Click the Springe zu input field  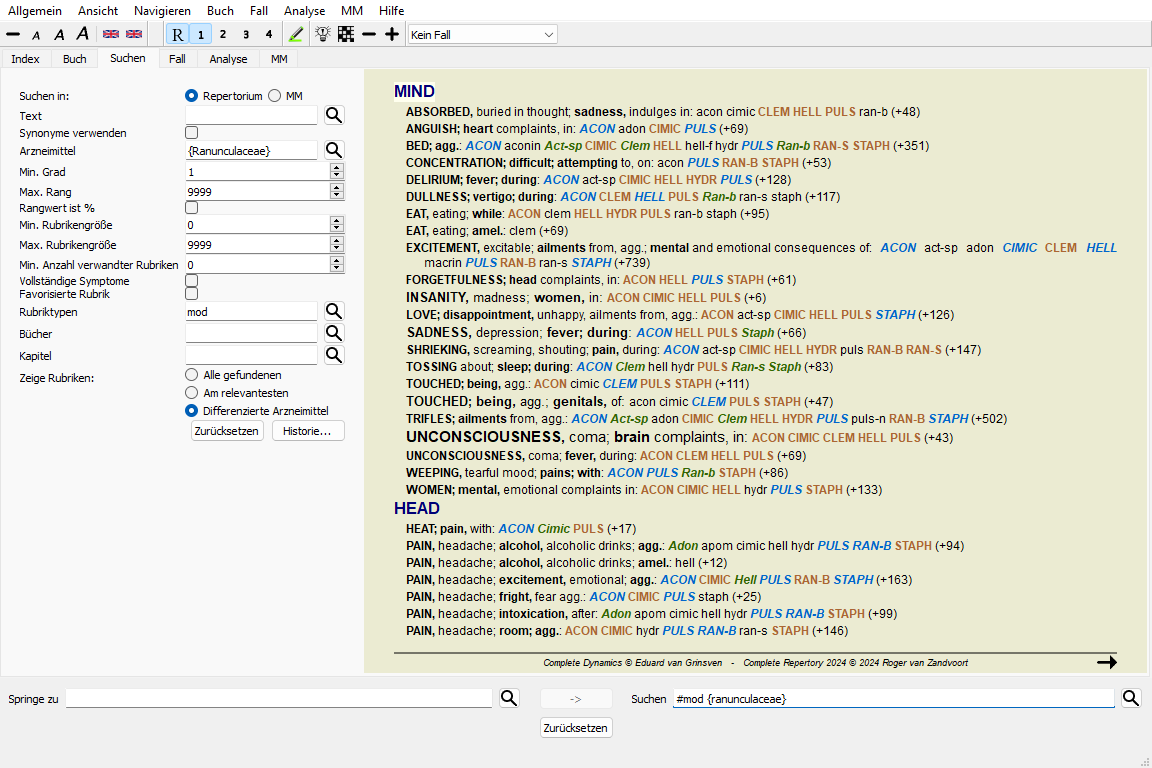[x=279, y=699]
